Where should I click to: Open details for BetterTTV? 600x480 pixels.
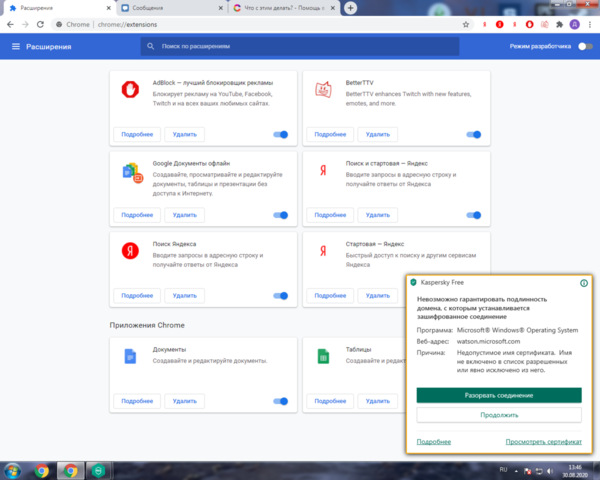pyautogui.click(x=330, y=134)
